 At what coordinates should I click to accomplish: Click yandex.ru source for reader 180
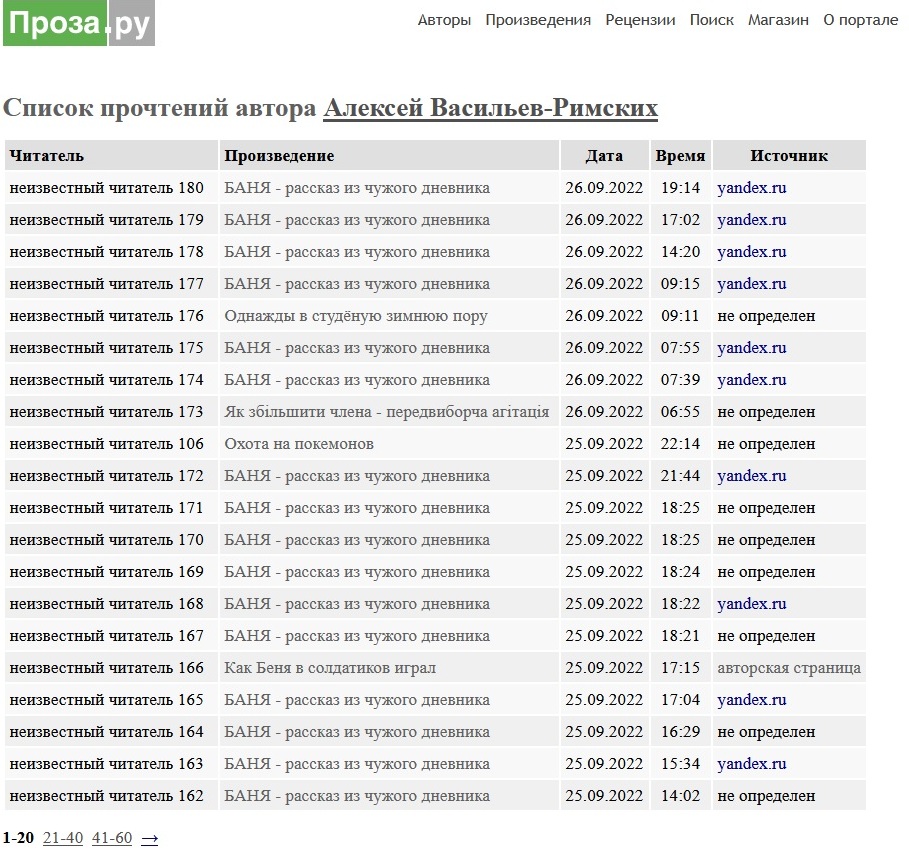click(x=751, y=188)
